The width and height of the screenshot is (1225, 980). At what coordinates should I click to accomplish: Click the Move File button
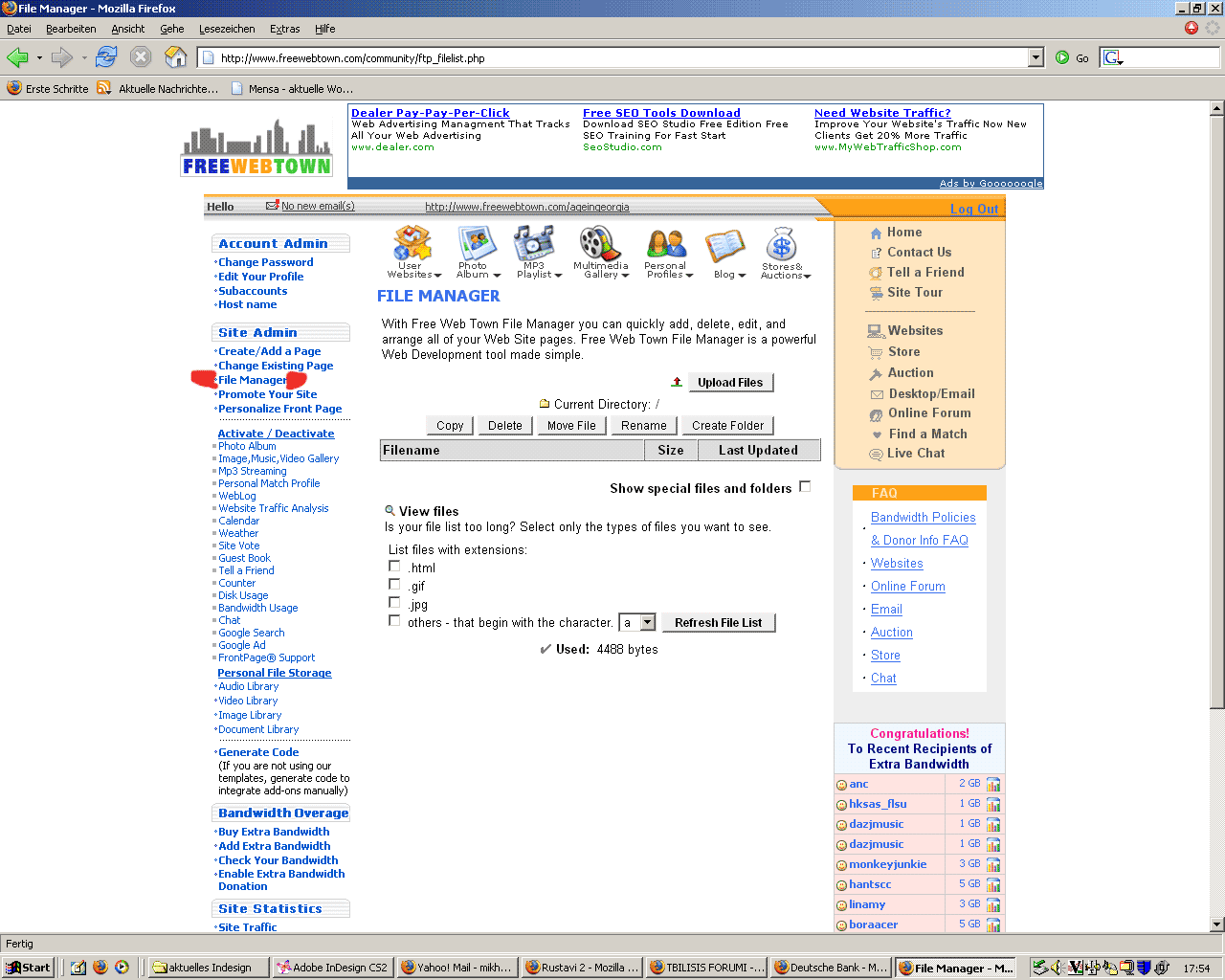[571, 426]
